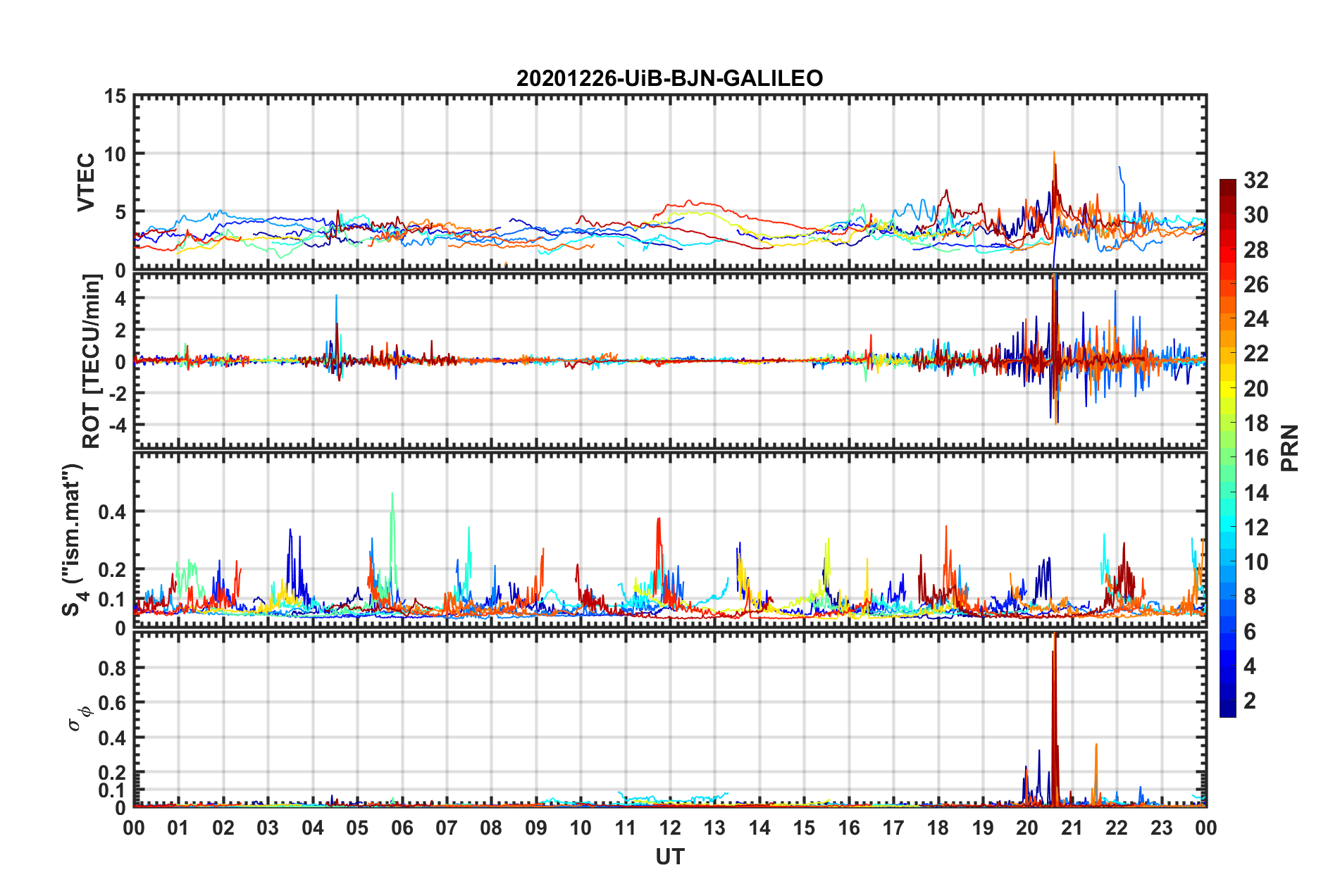Viewport: 1340px width, 896px height.
Task: Click x-axis tick label 18
Action: [938, 828]
